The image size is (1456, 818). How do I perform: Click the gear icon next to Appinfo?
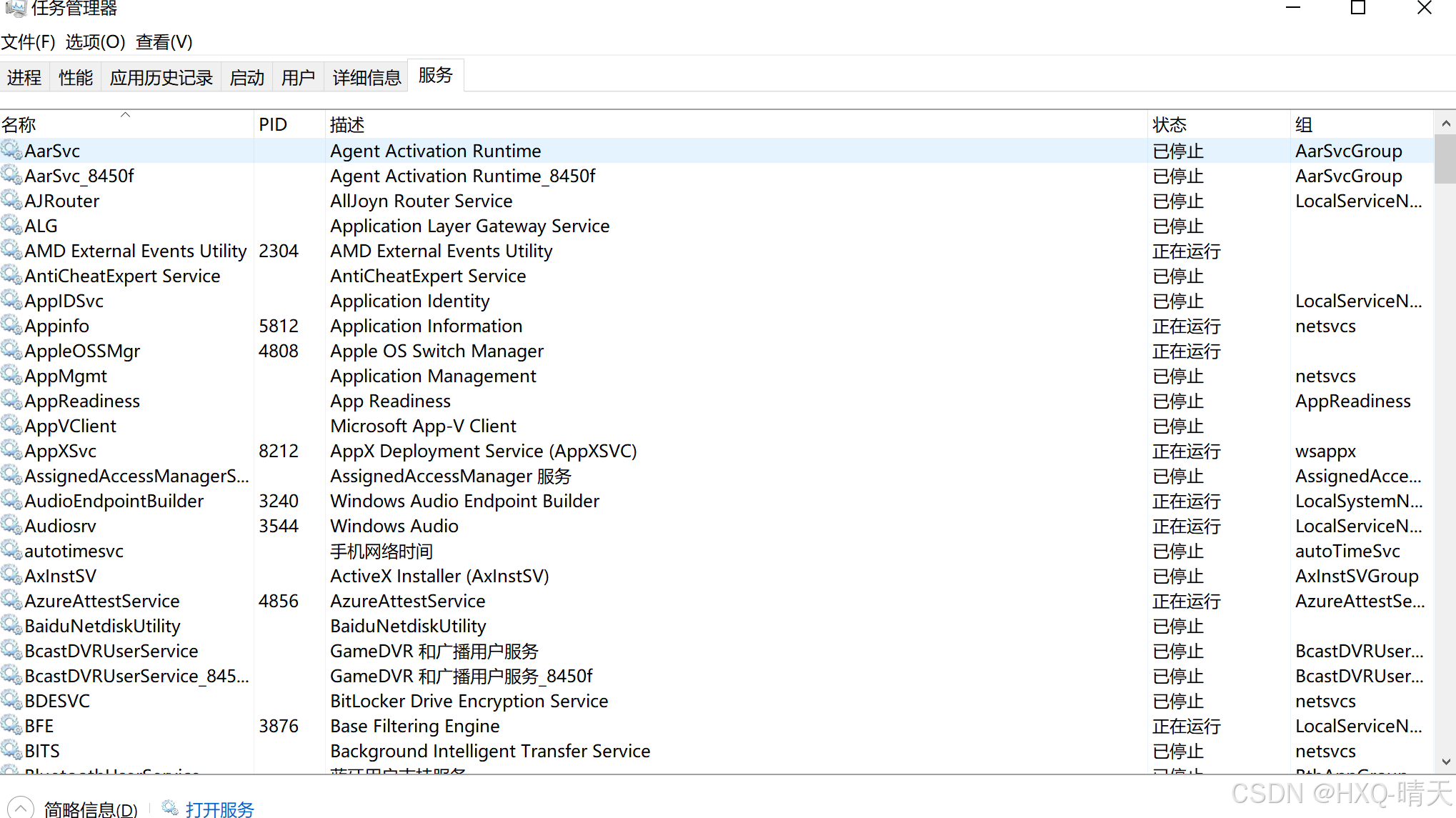(x=11, y=325)
